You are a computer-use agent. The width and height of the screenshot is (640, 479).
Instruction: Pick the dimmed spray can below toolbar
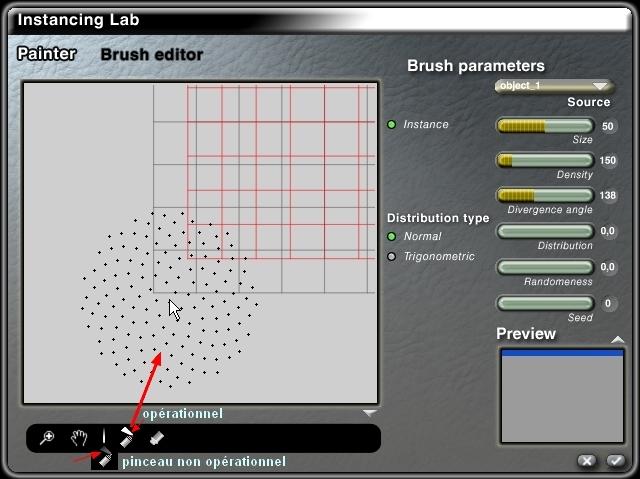click(x=104, y=459)
